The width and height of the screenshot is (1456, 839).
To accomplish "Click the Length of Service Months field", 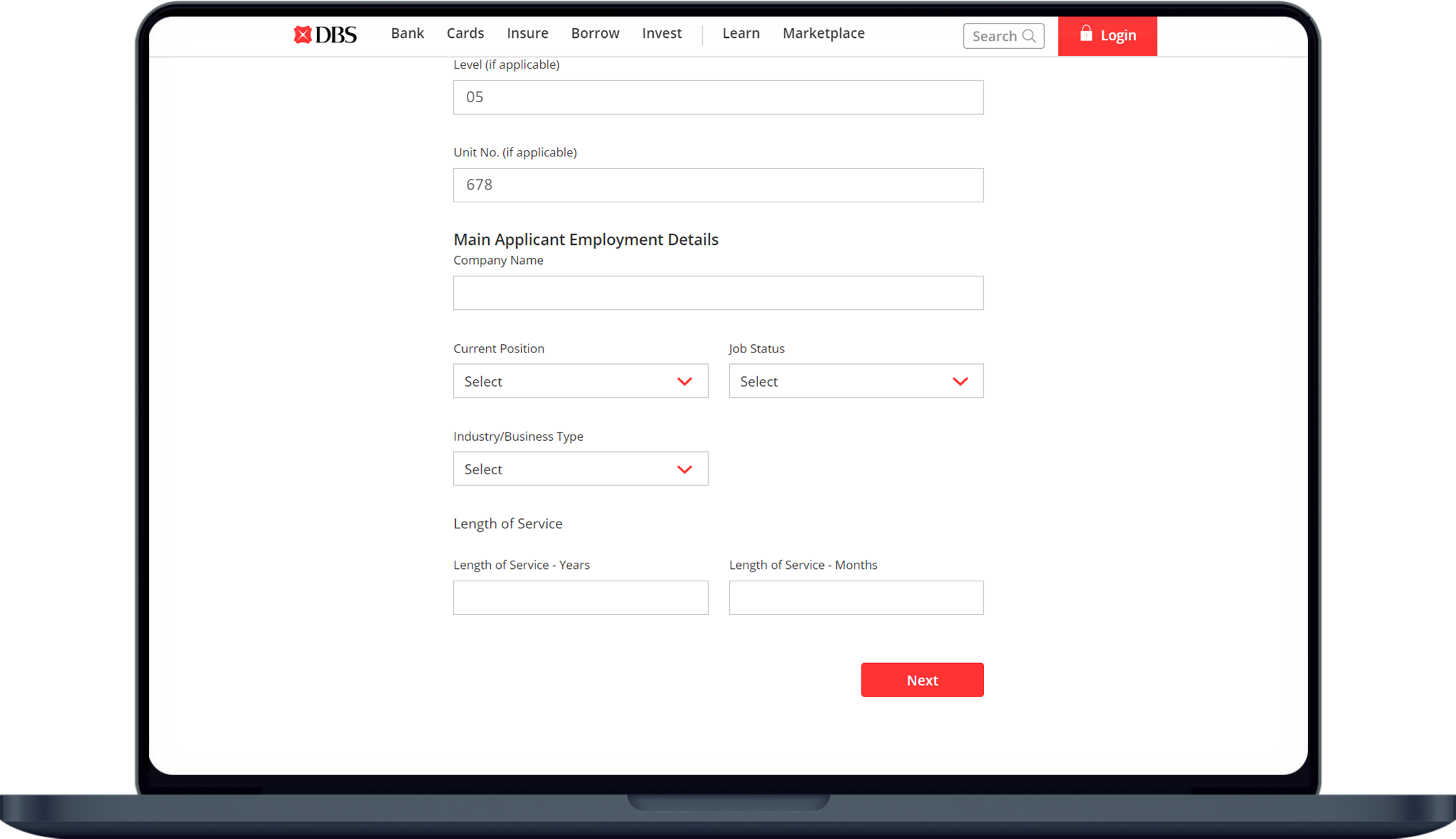I will coord(856,598).
